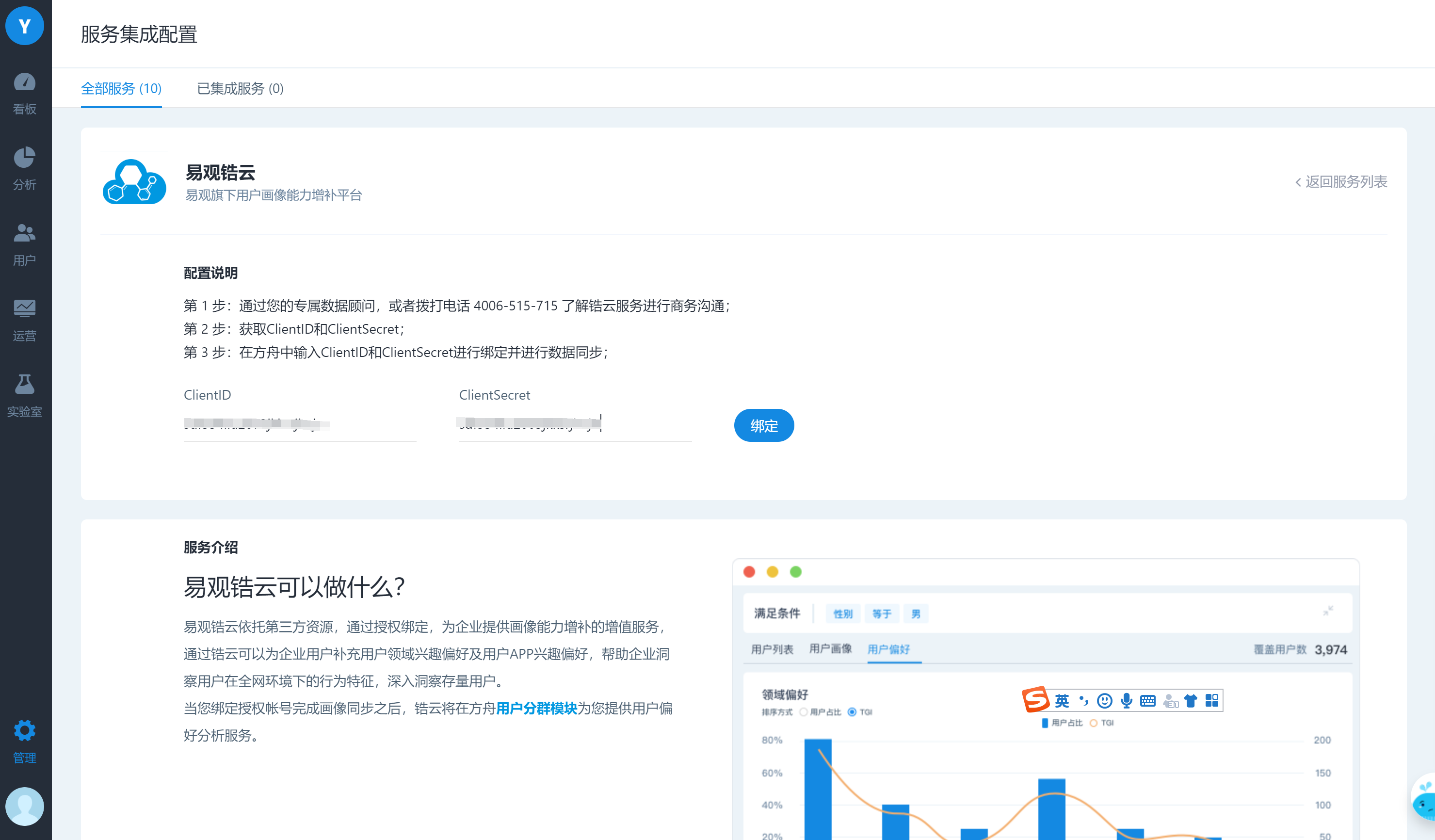Select 用户偏好 tab in preview

(889, 649)
